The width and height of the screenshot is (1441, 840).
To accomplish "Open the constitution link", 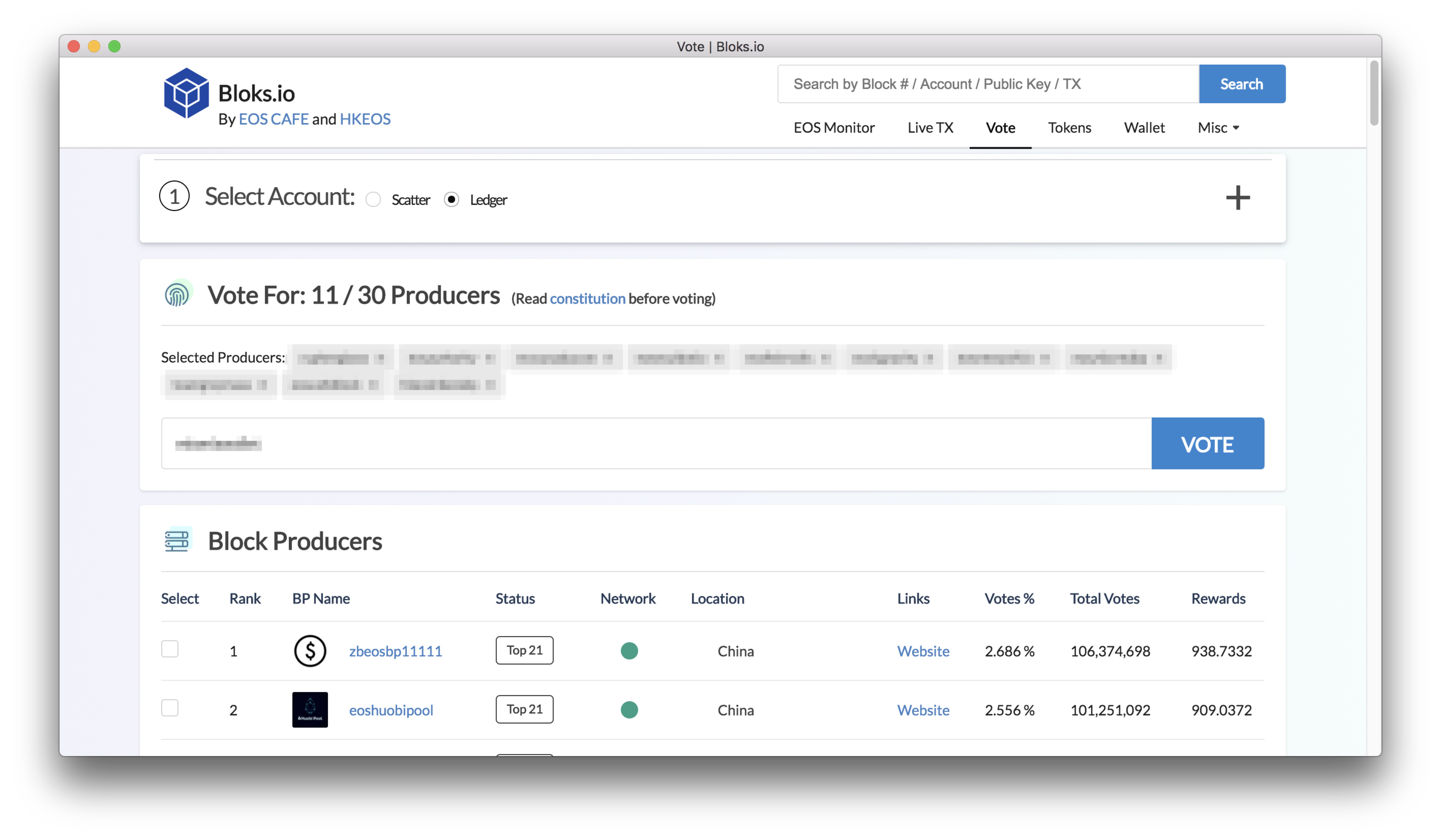I will click(587, 298).
